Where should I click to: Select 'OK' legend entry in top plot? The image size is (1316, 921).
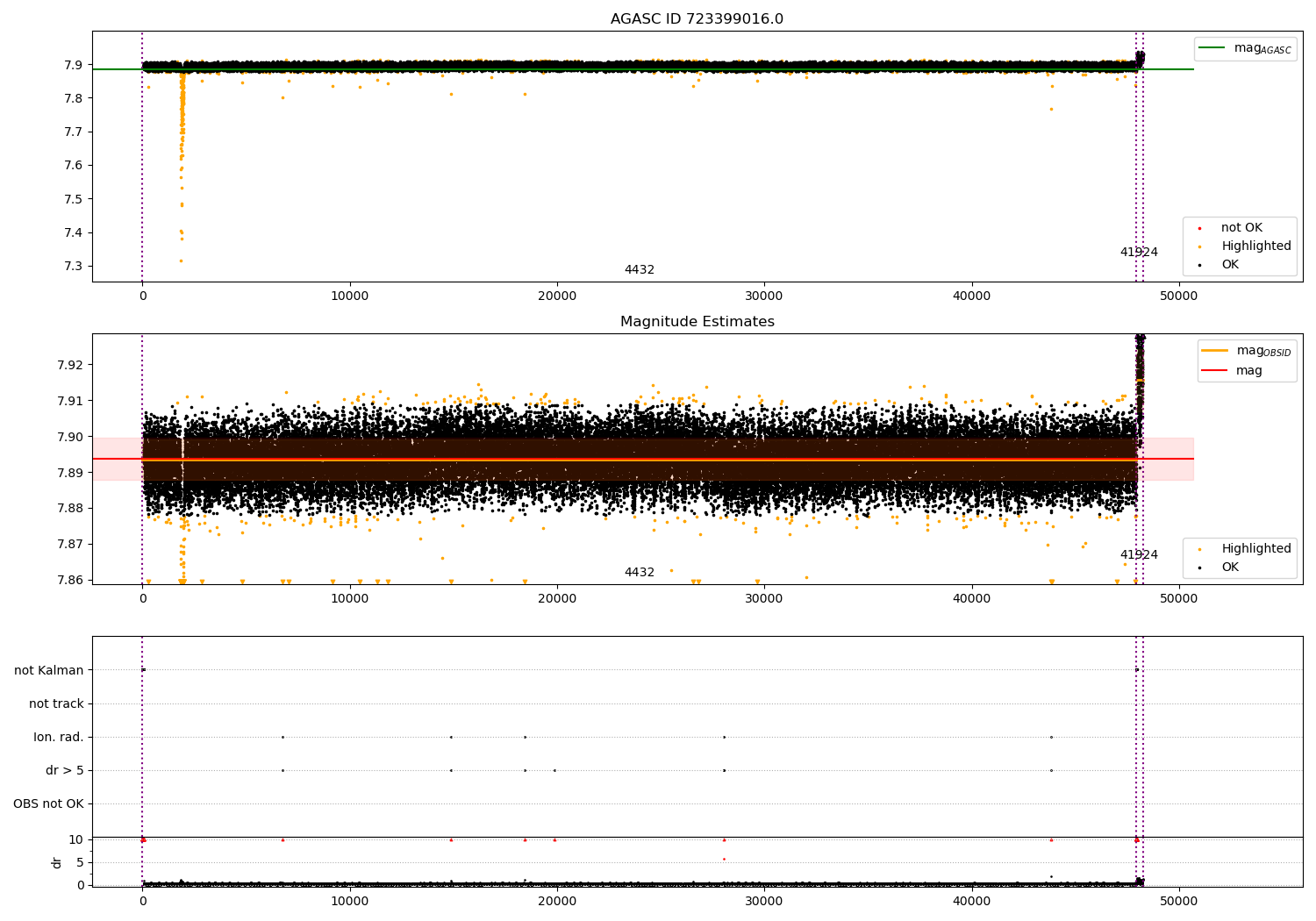(x=1230, y=265)
